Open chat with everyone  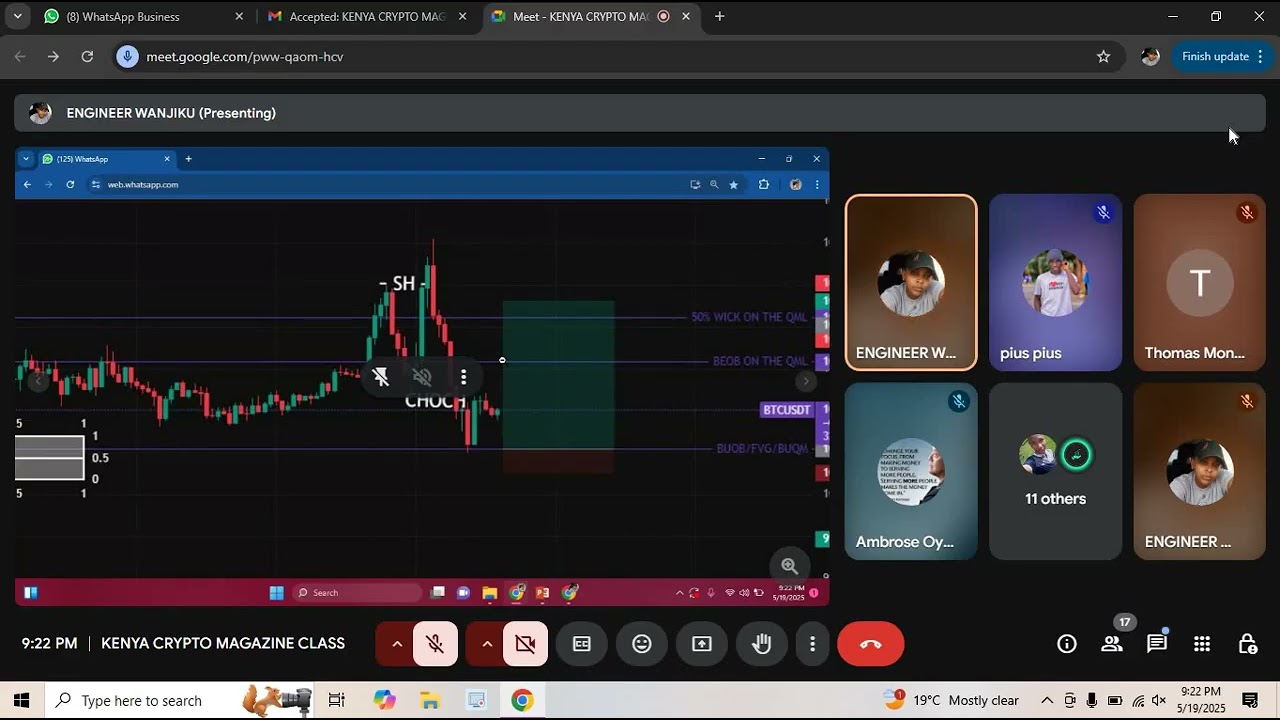click(1157, 644)
